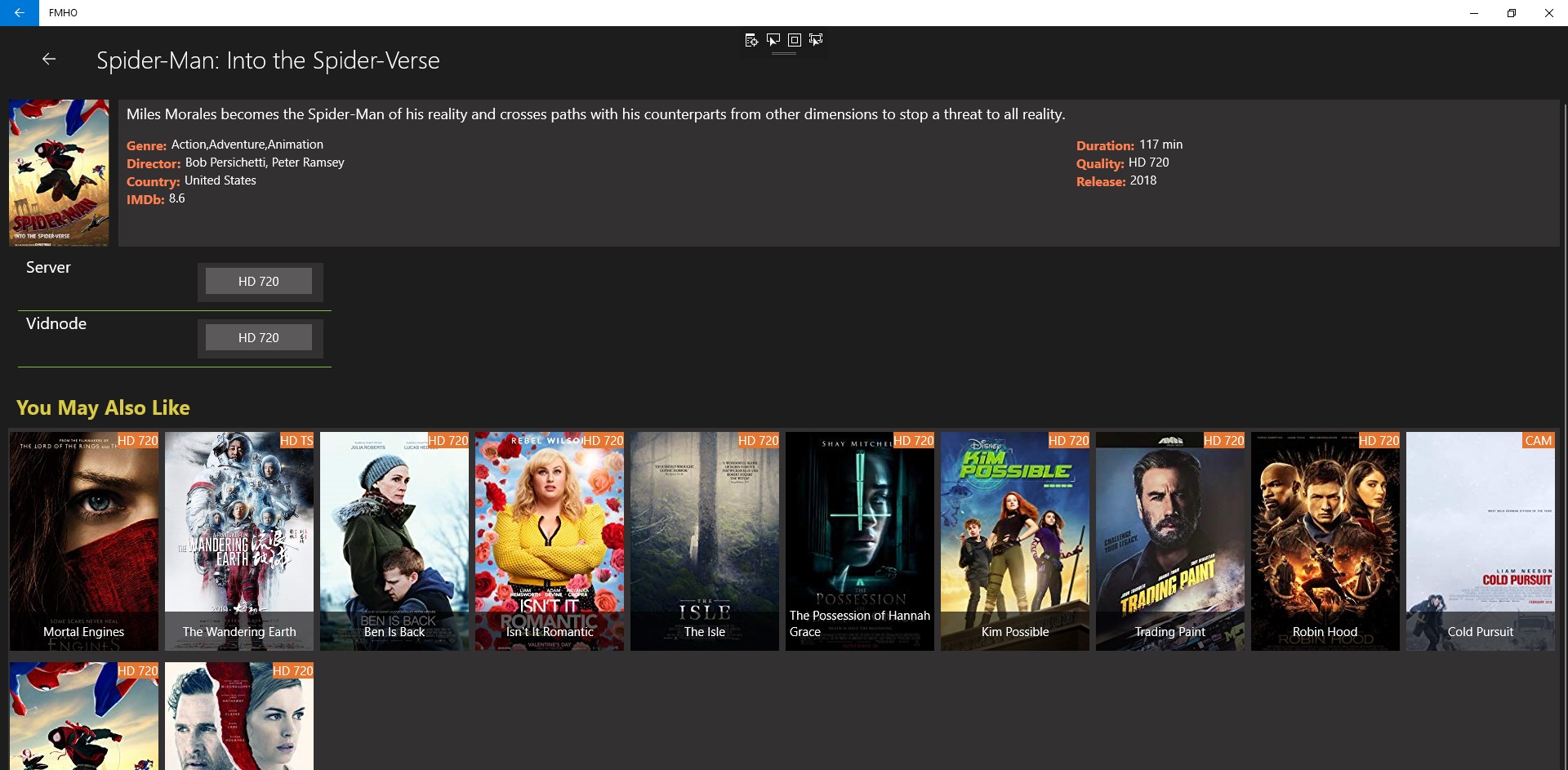Click genre value 'Action,Adventure,Animation'

247,145
